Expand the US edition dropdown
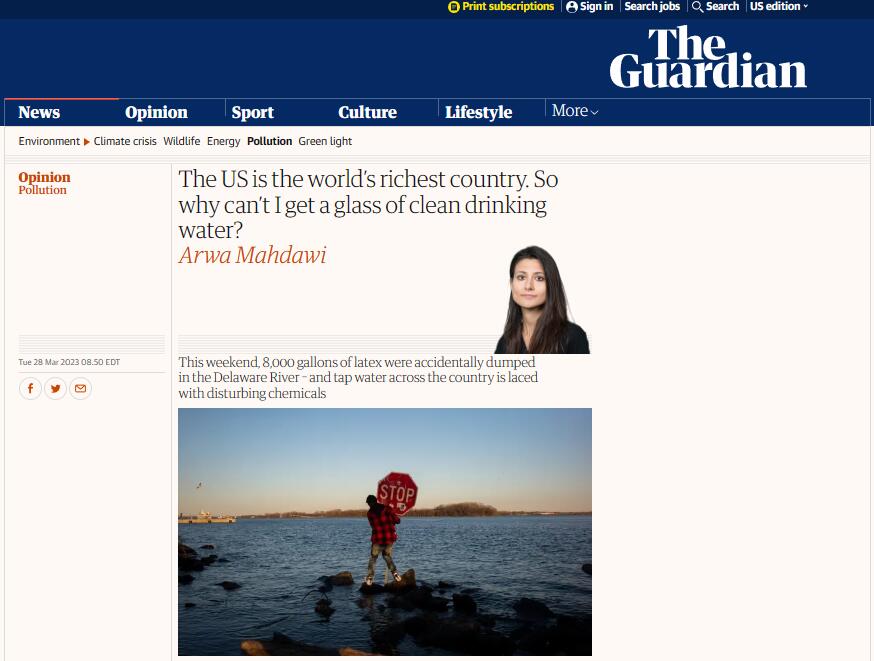 779,7
